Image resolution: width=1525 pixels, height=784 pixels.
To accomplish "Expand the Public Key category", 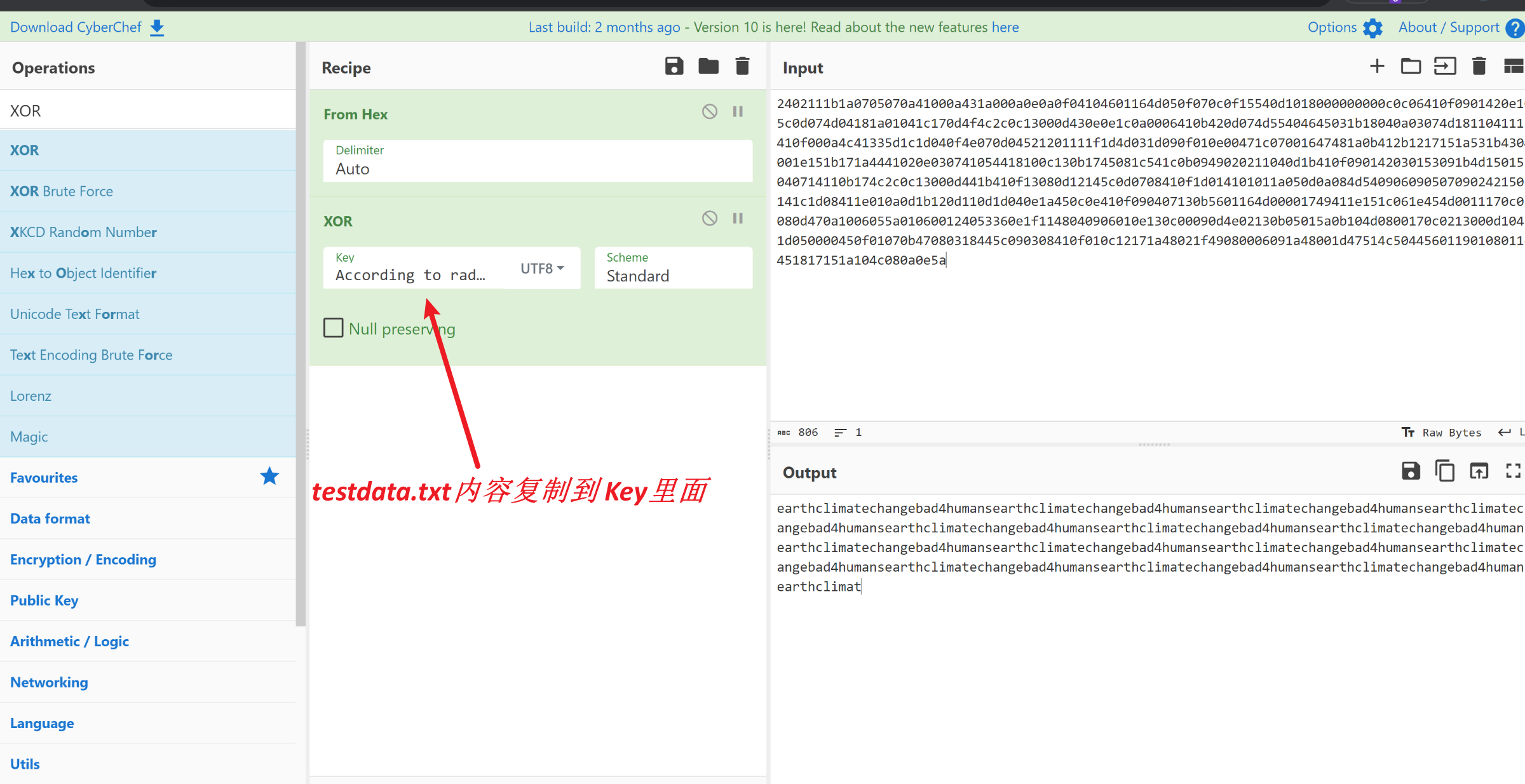I will coord(148,600).
